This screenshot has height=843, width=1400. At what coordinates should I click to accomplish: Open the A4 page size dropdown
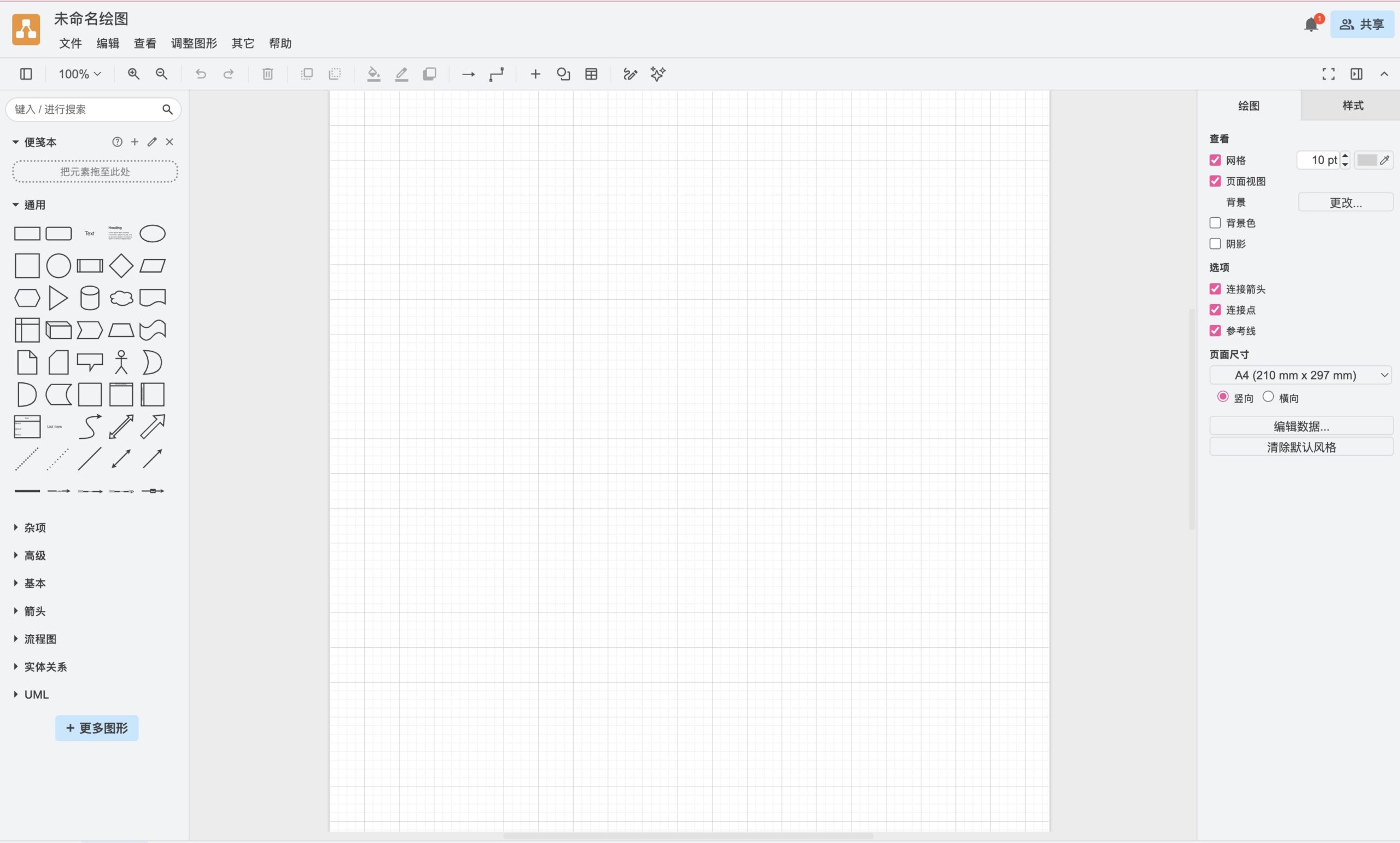coord(1300,375)
